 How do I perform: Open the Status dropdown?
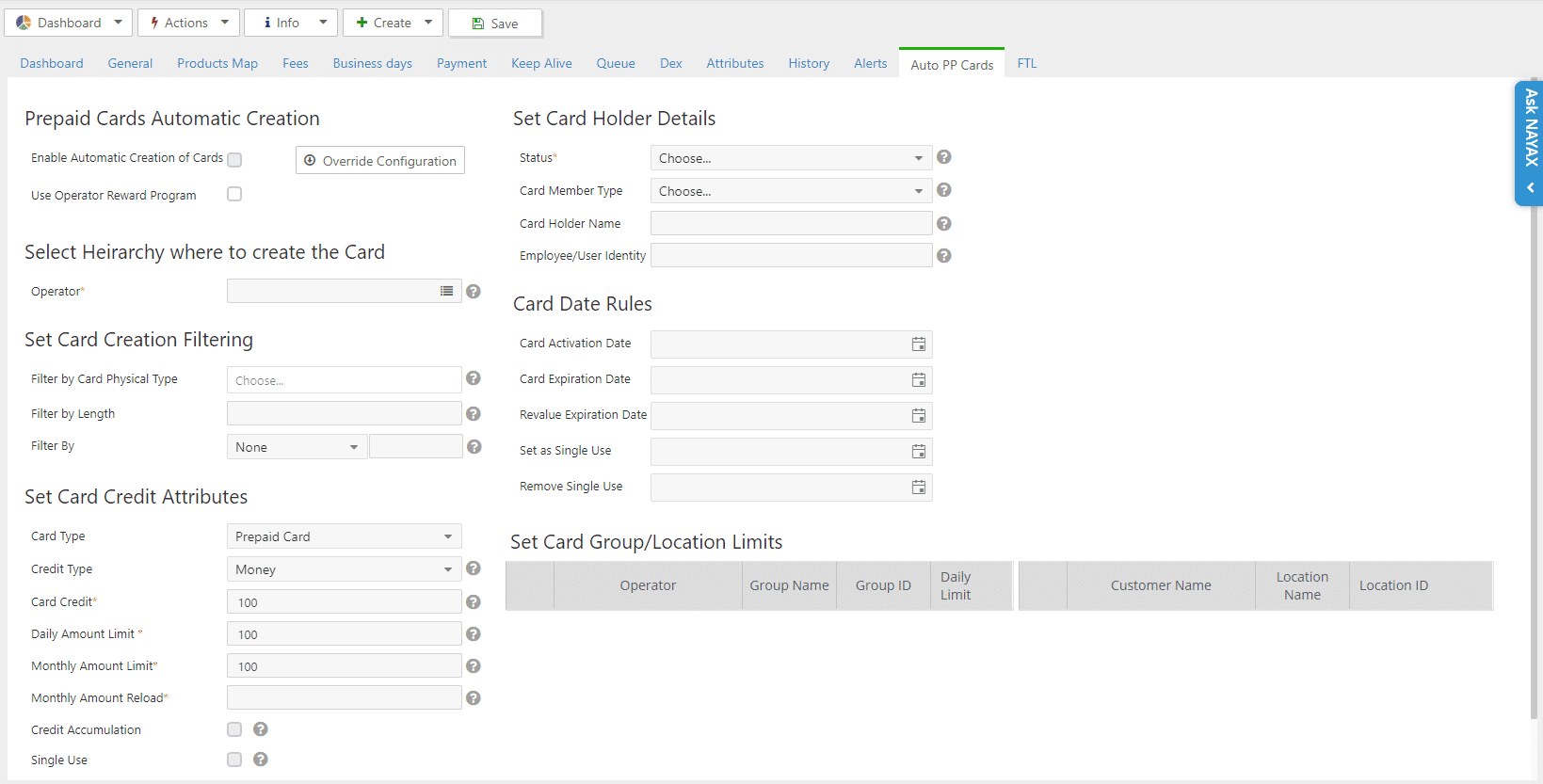click(x=791, y=158)
